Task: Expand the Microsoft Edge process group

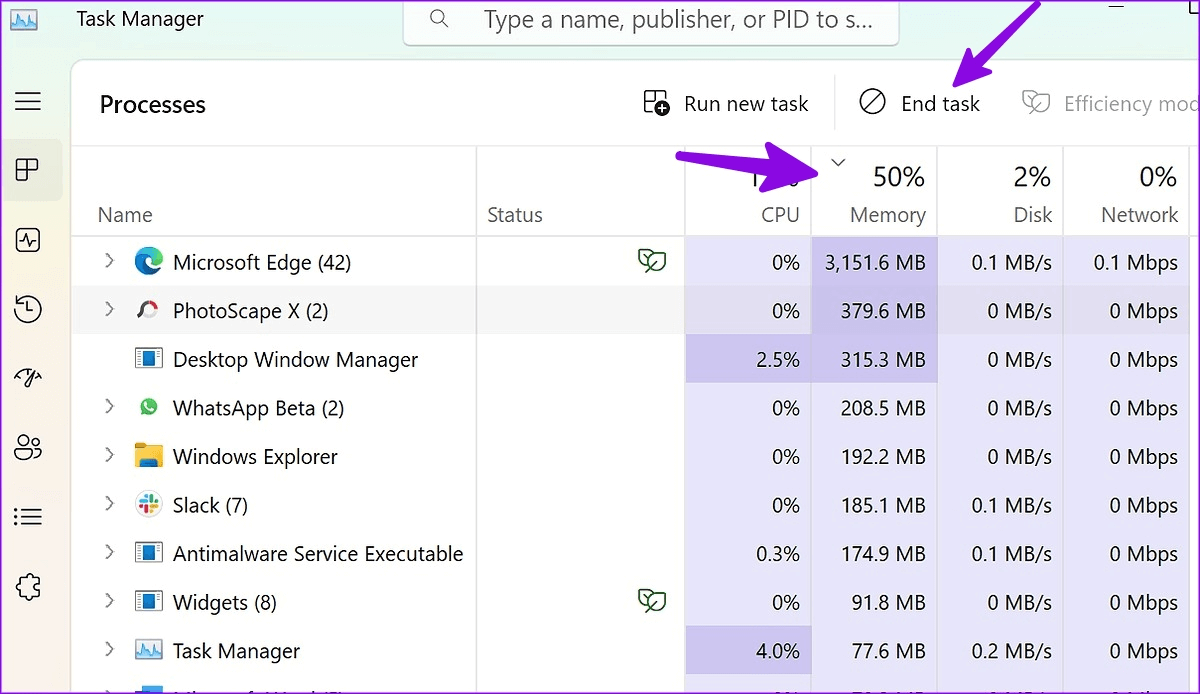Action: (110, 261)
